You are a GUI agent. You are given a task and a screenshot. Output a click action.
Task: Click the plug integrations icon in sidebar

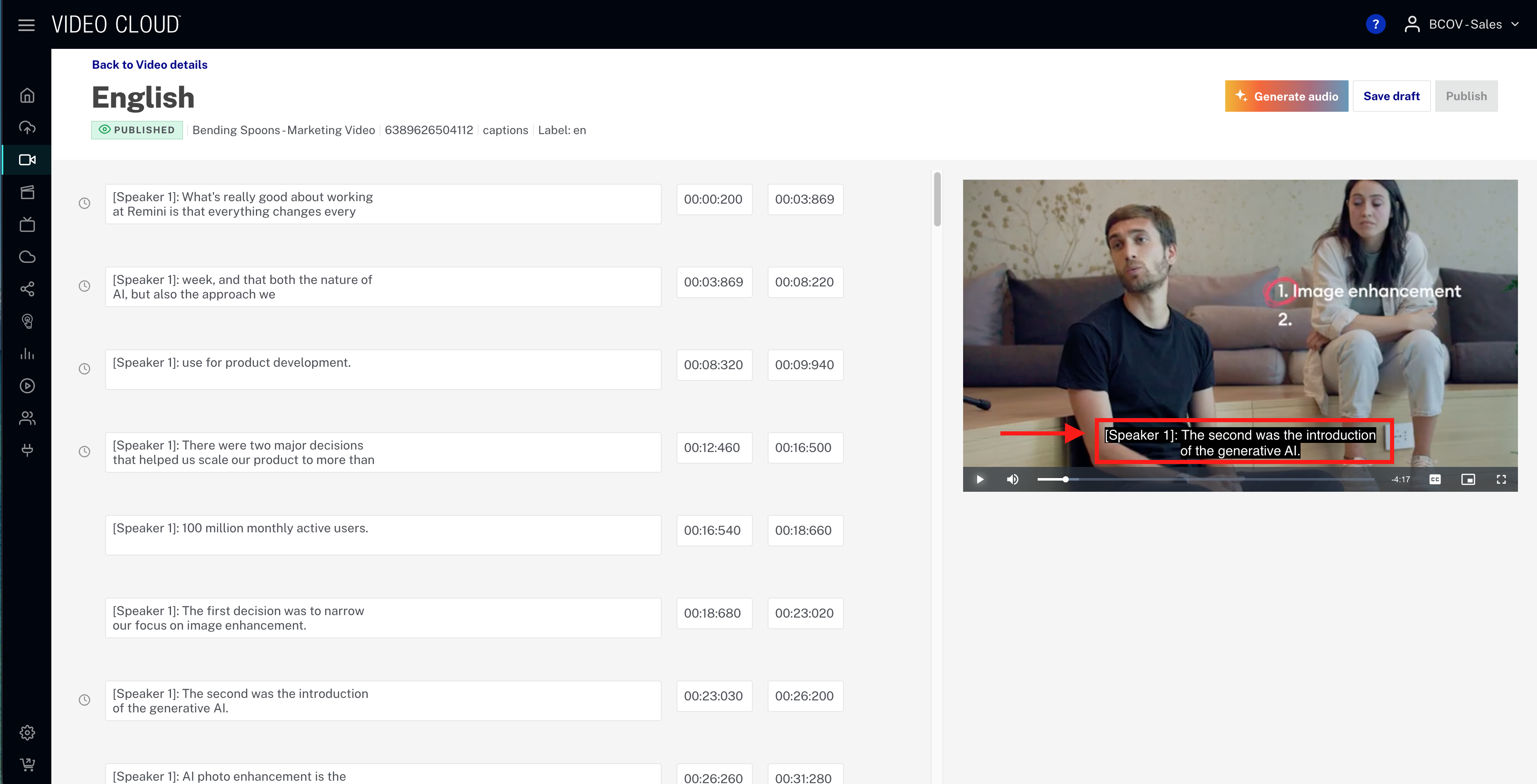27,450
